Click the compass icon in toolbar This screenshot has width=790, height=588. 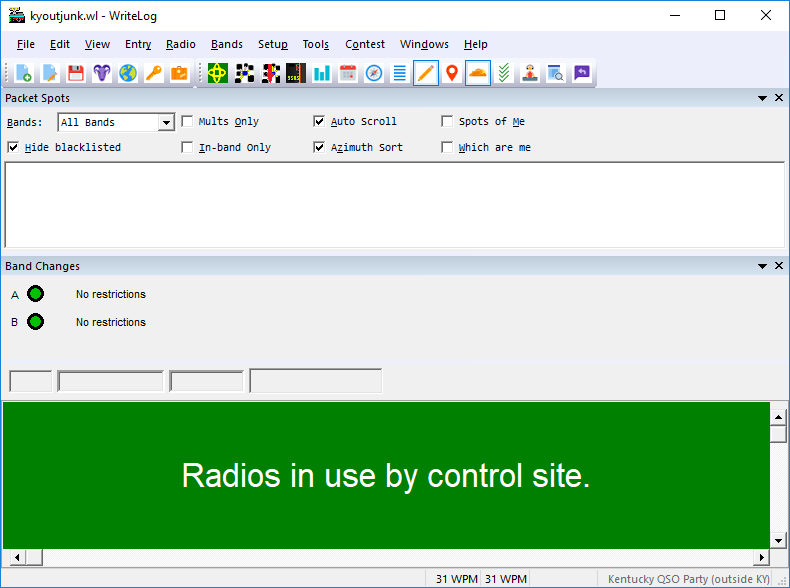[x=374, y=74]
